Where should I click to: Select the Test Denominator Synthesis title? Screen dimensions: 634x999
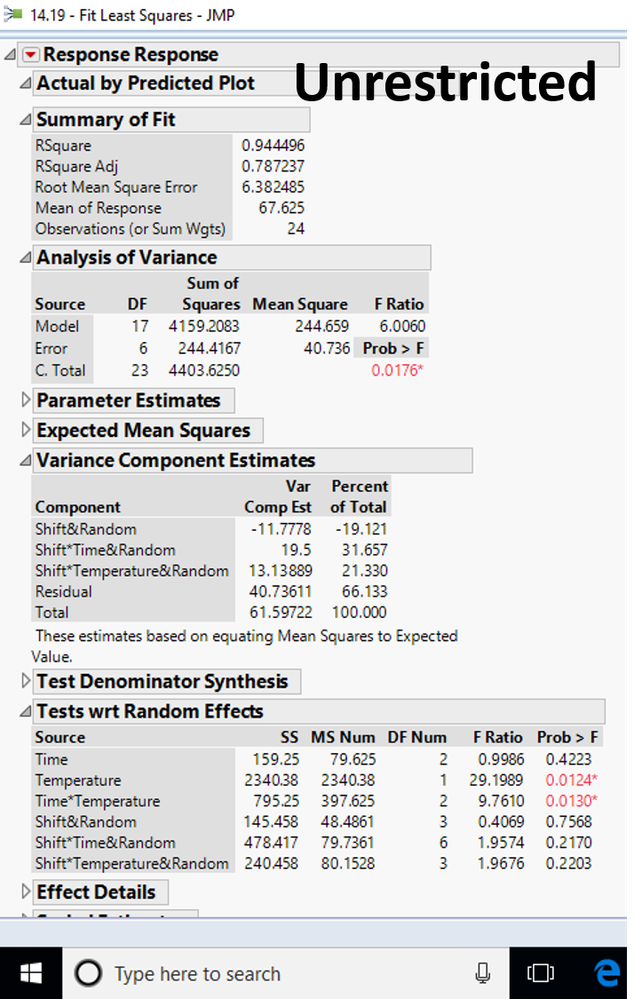coord(167,681)
